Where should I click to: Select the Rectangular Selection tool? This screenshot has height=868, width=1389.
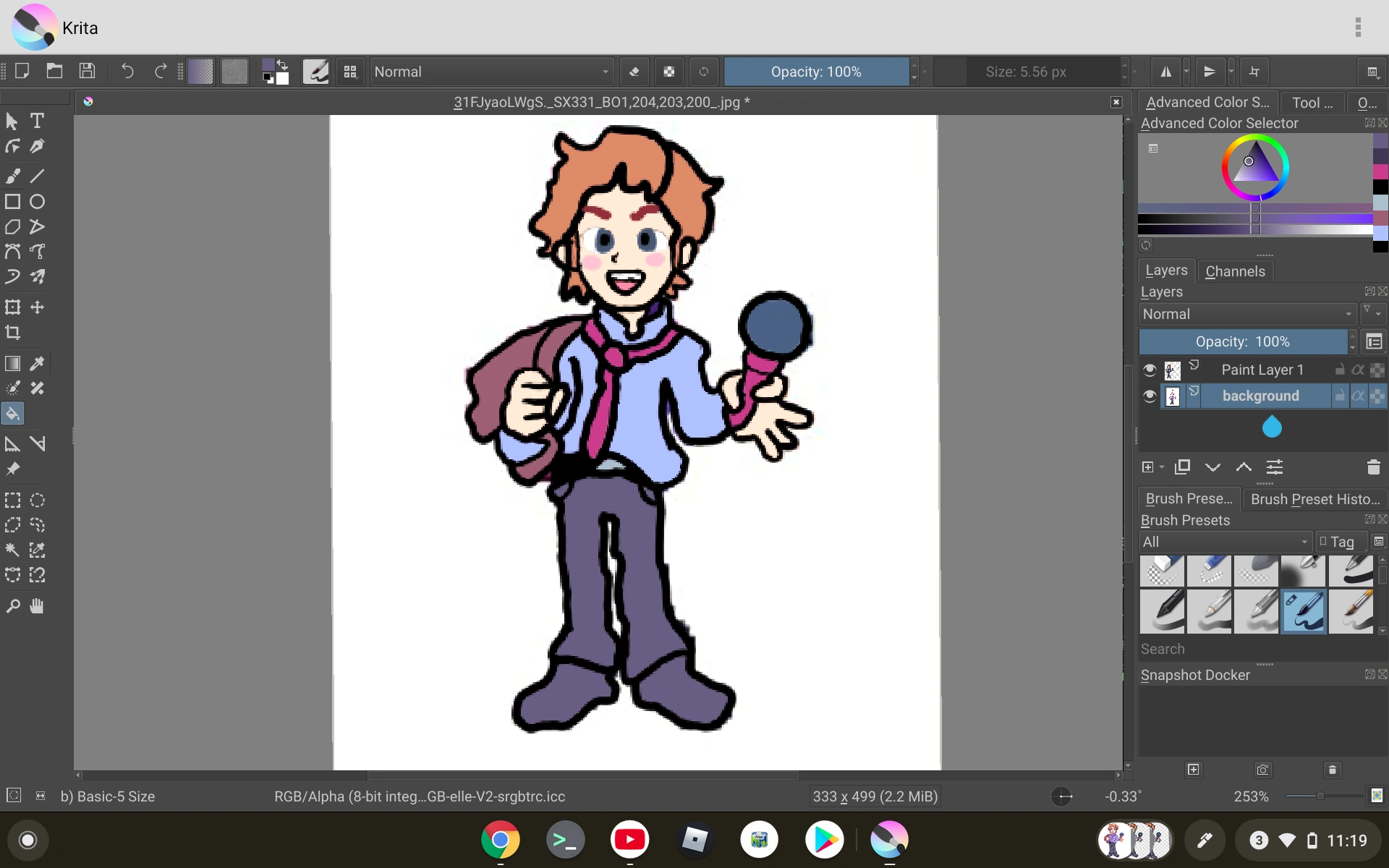click(12, 500)
